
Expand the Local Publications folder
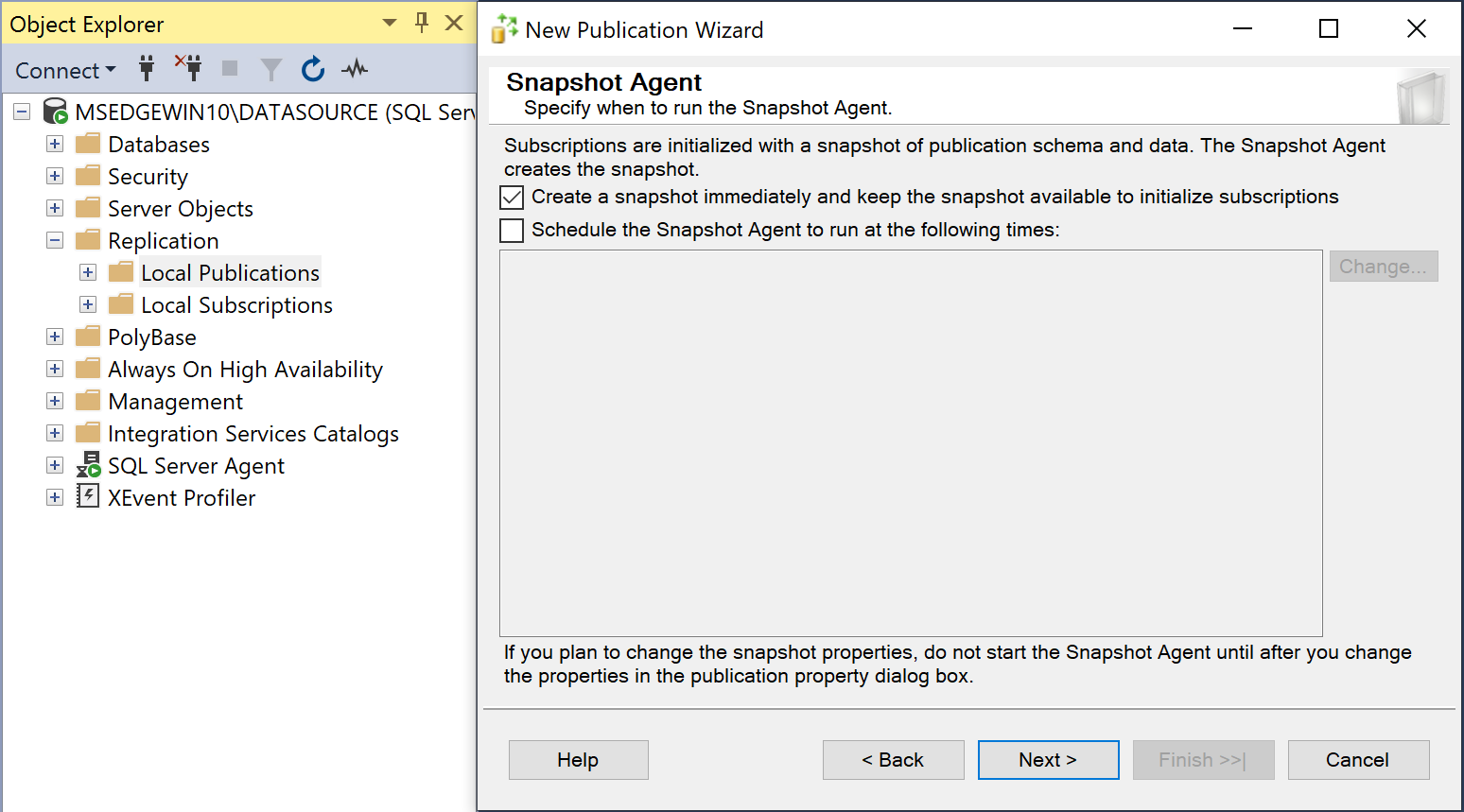pyautogui.click(x=88, y=272)
